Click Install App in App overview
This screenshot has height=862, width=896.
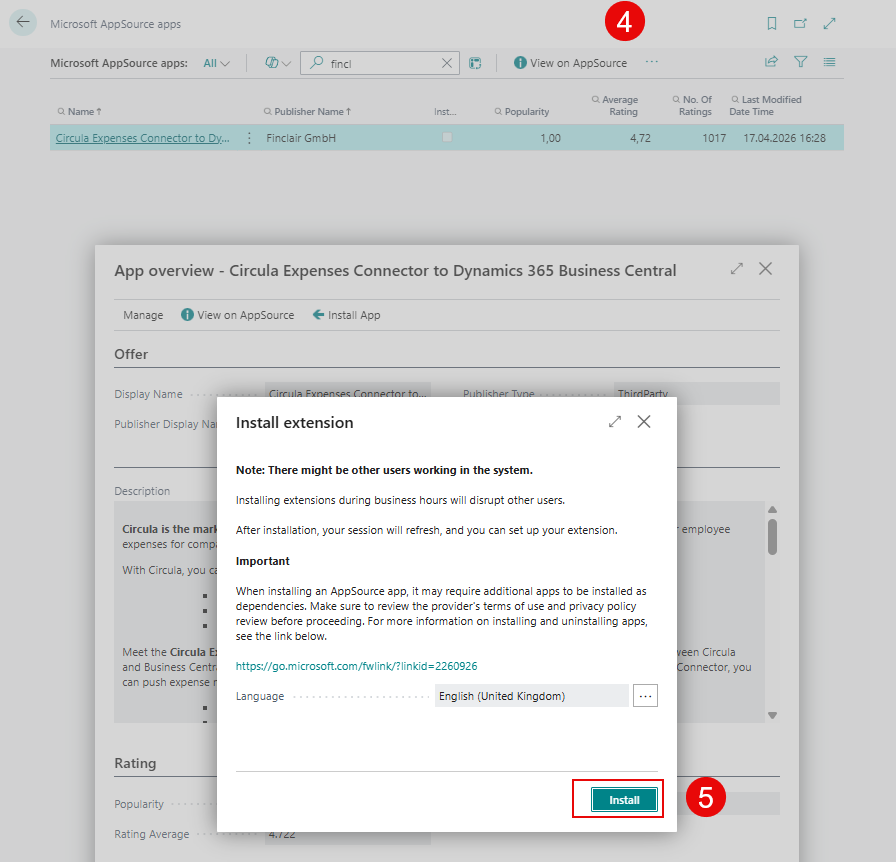(346, 315)
